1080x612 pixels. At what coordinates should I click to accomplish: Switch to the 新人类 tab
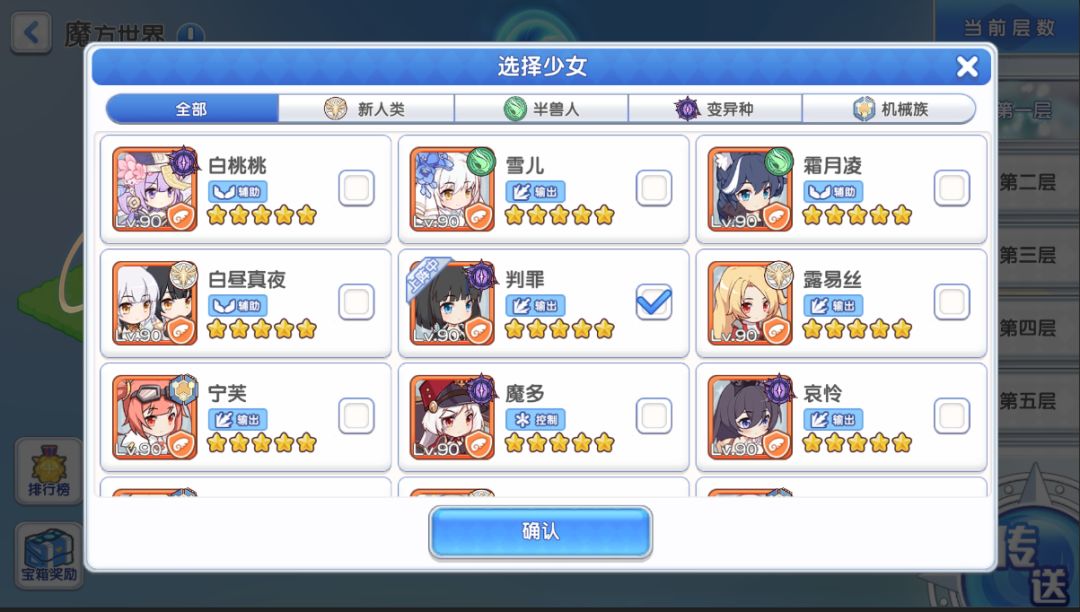tap(366, 109)
